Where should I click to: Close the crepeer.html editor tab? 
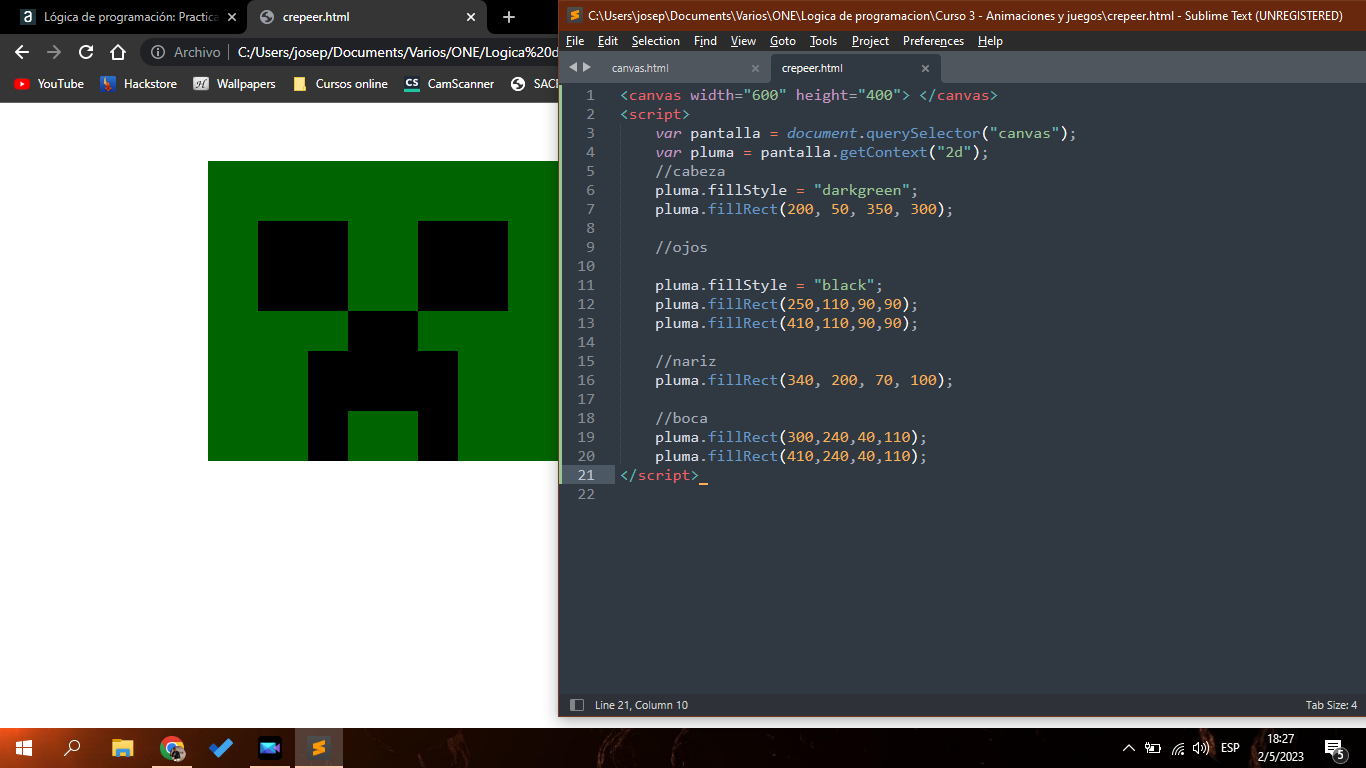coord(925,68)
